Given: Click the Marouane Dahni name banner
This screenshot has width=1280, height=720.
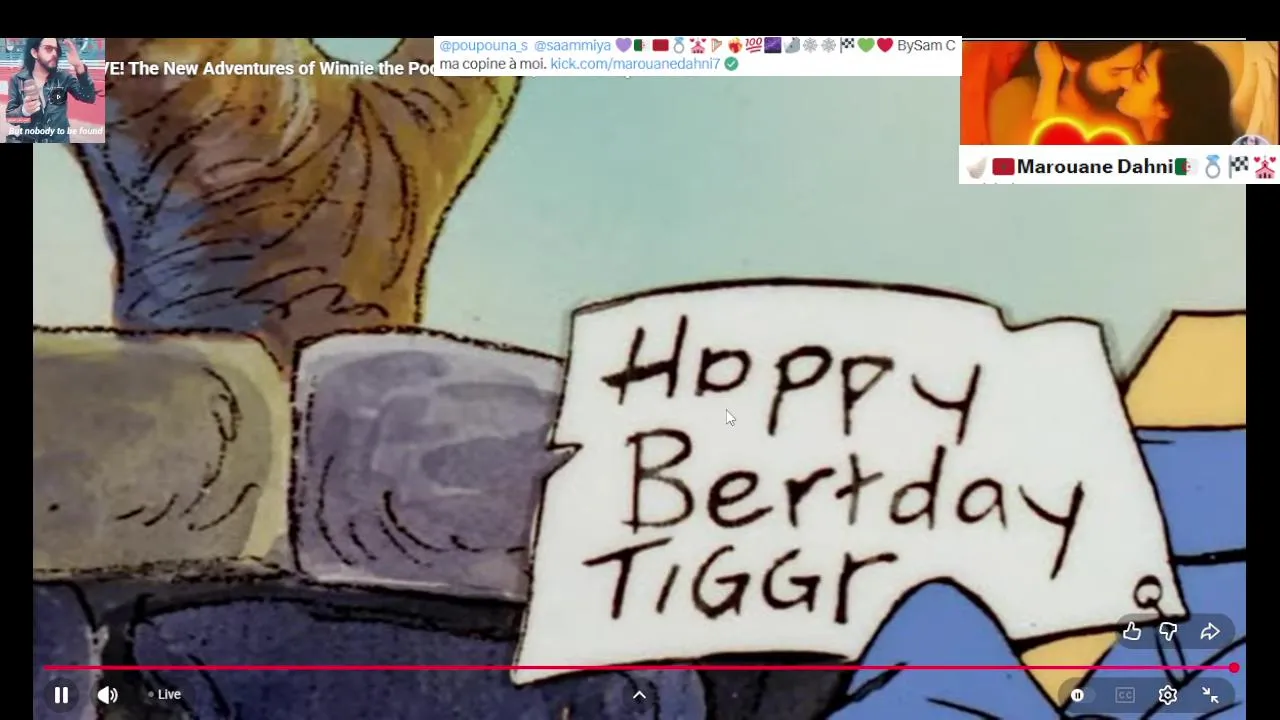Looking at the screenshot, I should tap(1118, 166).
